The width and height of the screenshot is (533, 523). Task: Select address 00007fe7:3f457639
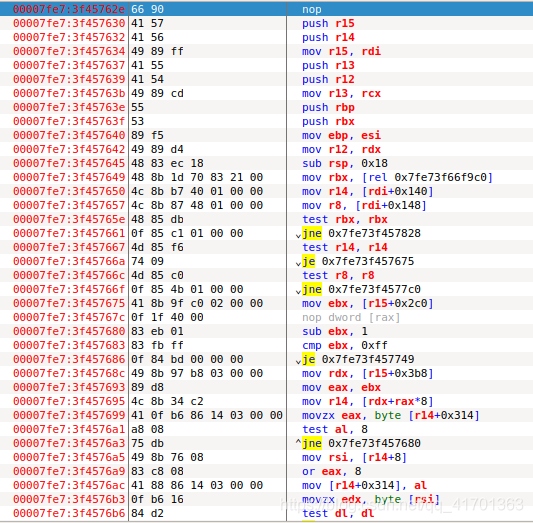69,79
